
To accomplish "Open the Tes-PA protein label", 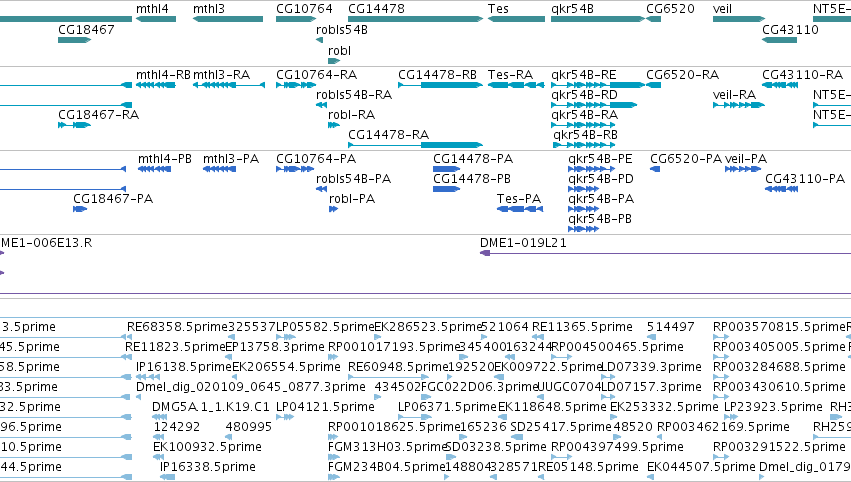I will (x=519, y=199).
